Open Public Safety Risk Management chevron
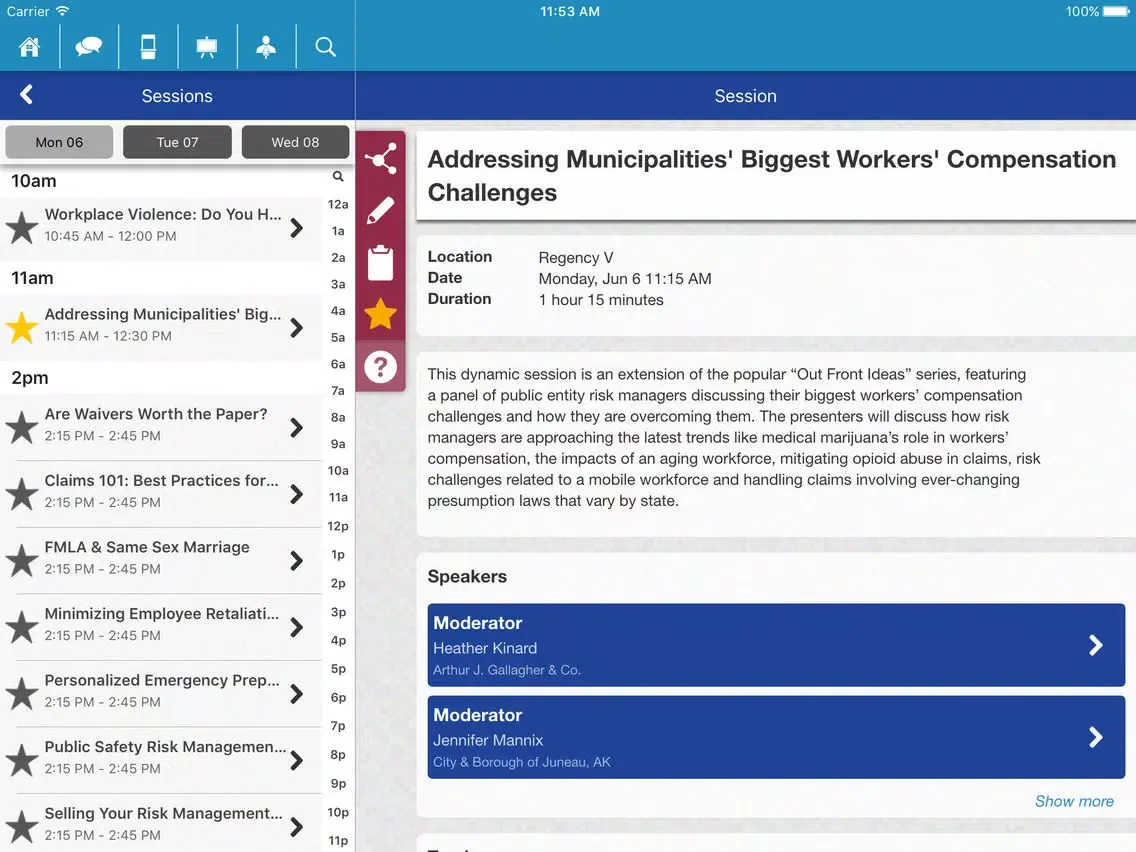This screenshot has width=1136, height=852. pyautogui.click(x=296, y=761)
